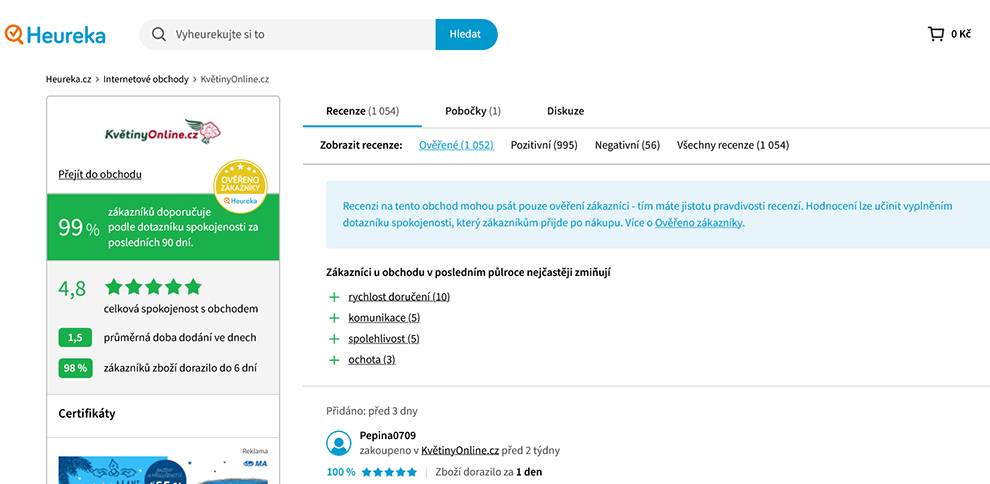Click the Pepina0709 username
The image size is (990, 484).
[x=388, y=435]
